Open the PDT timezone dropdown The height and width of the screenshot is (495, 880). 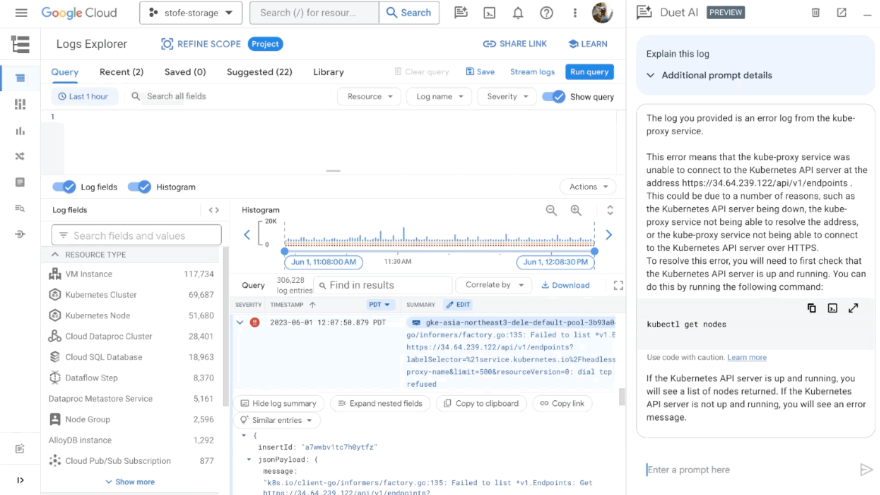pos(379,305)
